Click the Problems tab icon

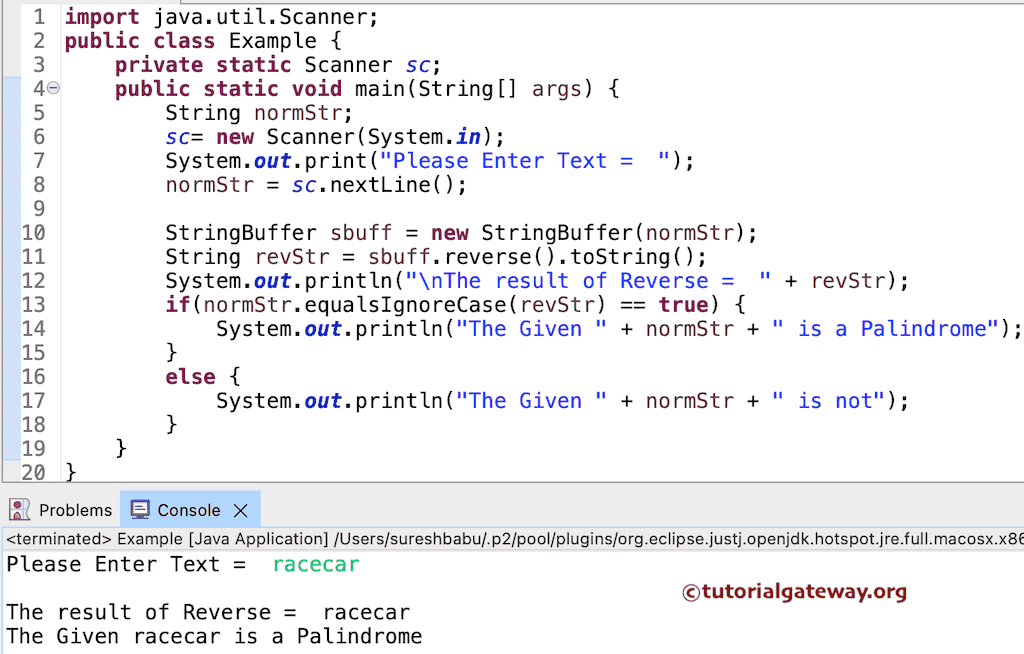tap(20, 510)
